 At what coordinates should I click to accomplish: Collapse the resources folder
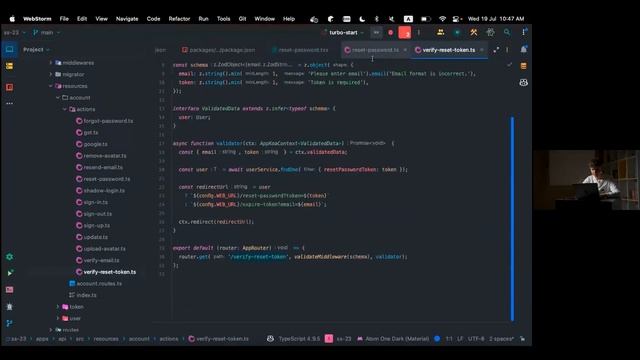click(x=51, y=86)
